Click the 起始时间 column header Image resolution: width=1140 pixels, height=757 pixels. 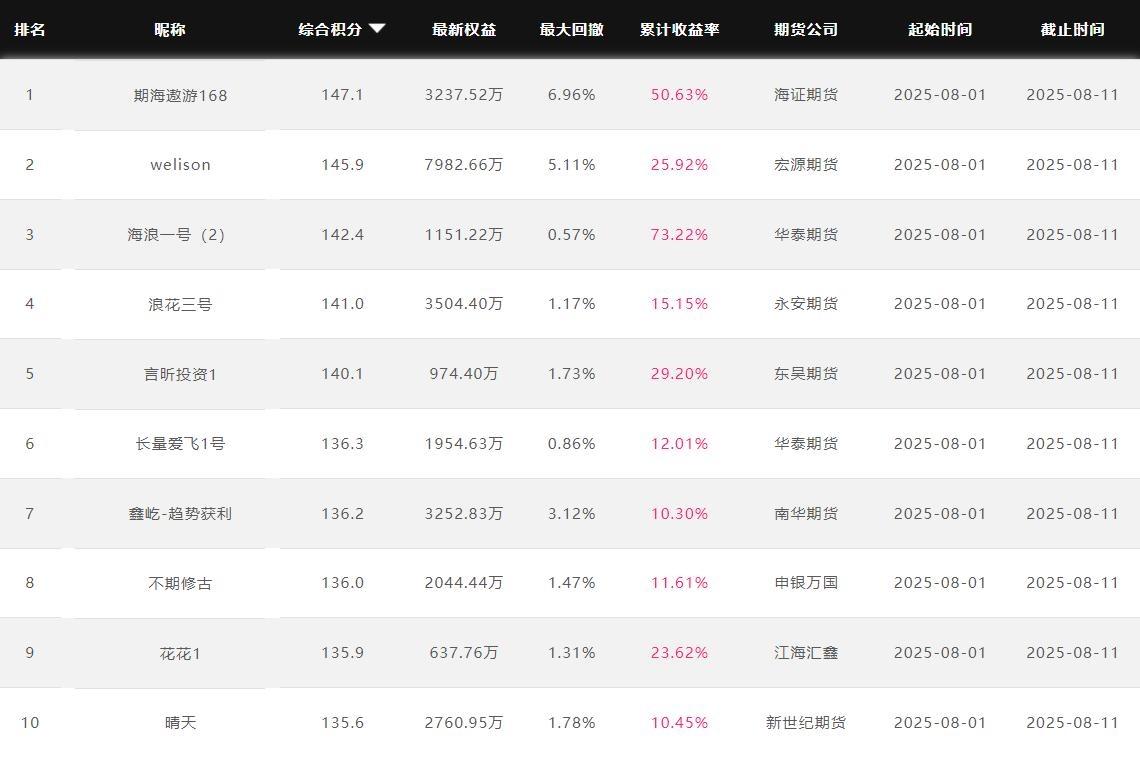pyautogui.click(x=940, y=30)
